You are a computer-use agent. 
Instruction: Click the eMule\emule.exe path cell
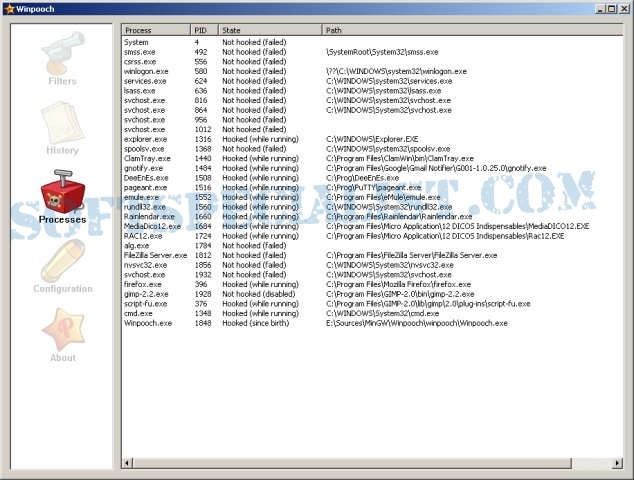[383, 197]
